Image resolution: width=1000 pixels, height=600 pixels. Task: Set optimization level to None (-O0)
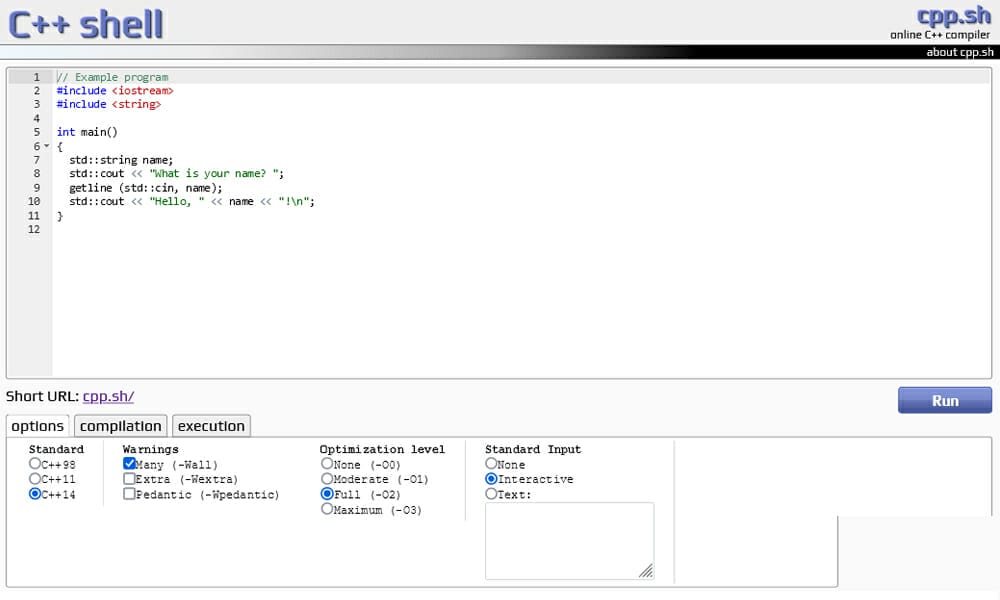(327, 464)
